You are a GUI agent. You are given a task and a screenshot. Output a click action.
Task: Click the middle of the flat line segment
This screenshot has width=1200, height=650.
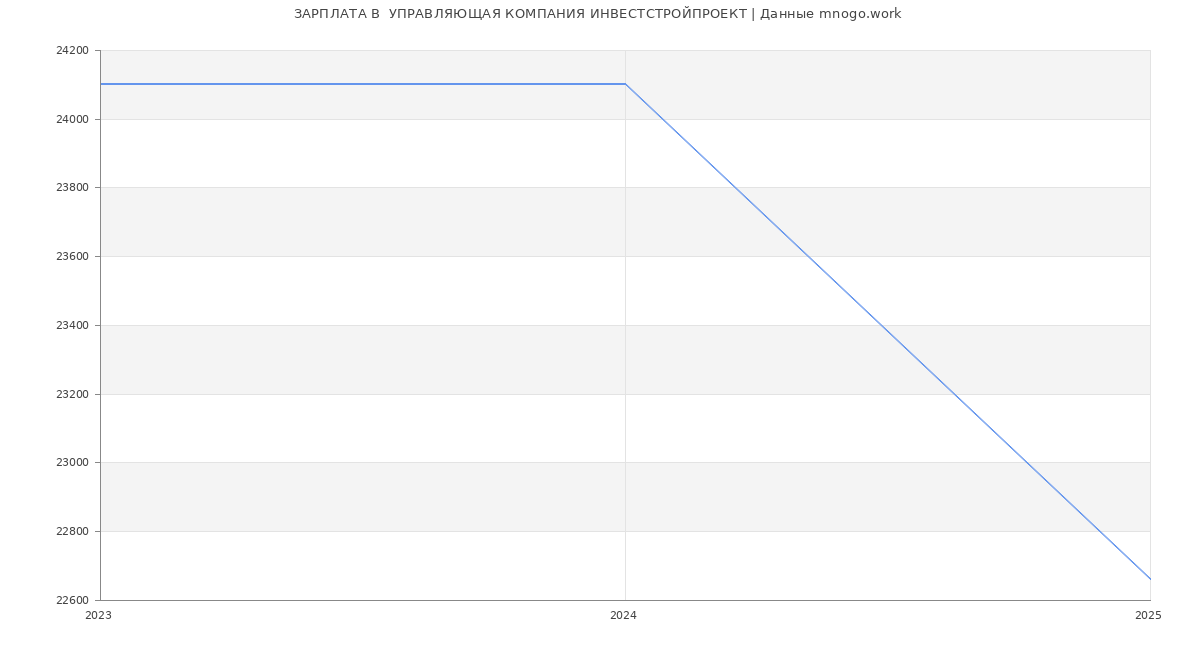point(363,84)
